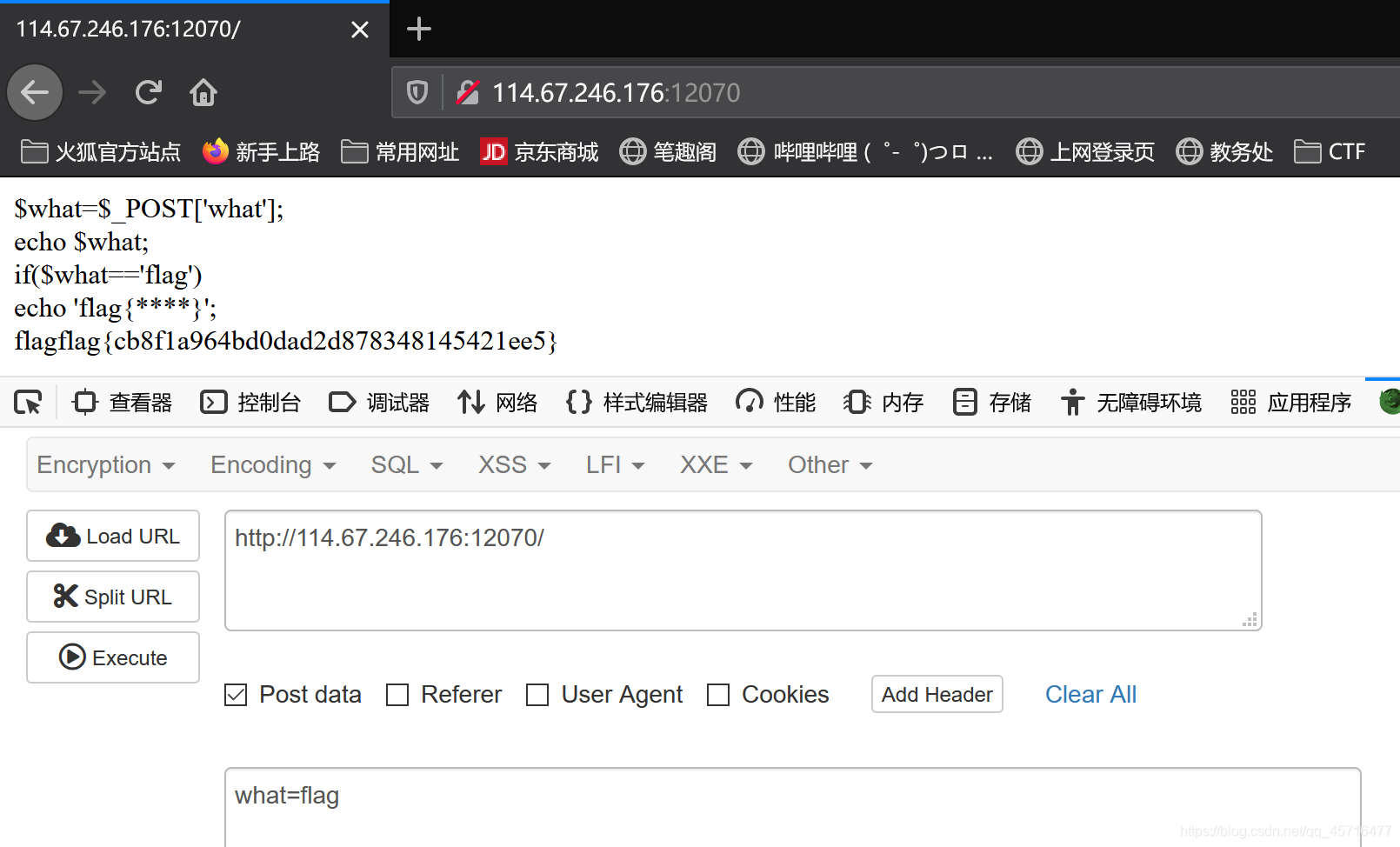
Task: Expand the XSS dropdown menu
Action: (x=515, y=465)
